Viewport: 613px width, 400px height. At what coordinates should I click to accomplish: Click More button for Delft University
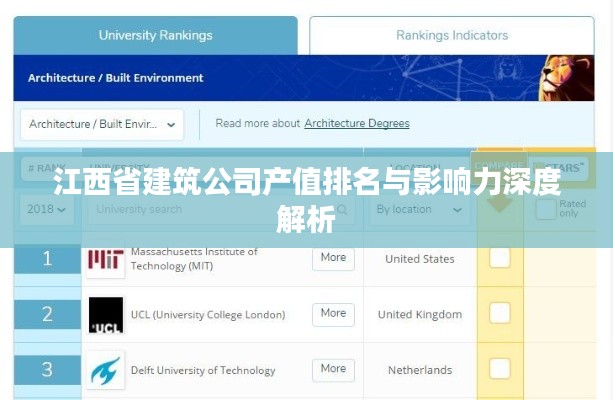click(x=333, y=370)
